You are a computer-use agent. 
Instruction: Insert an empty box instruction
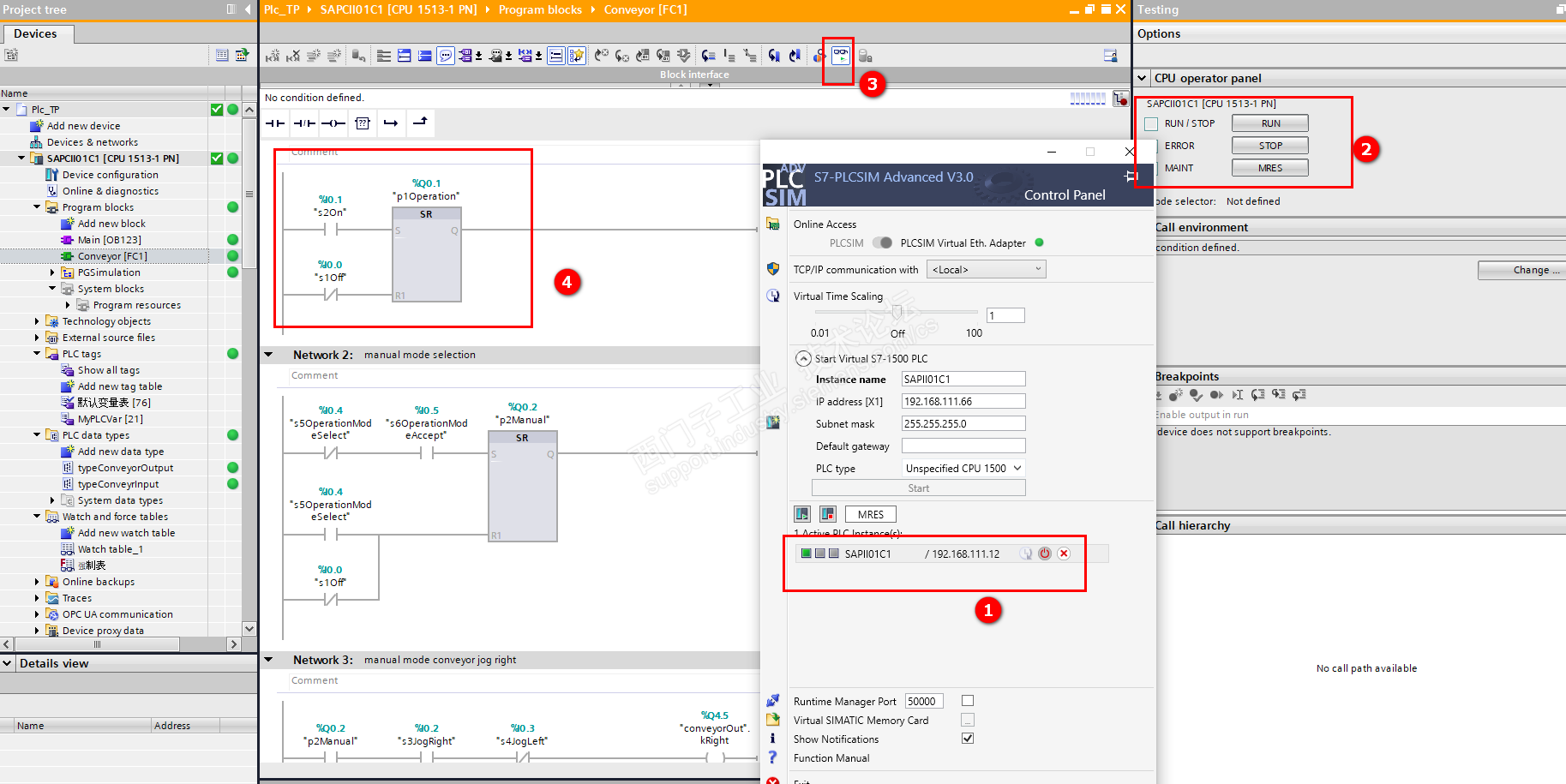coord(363,123)
